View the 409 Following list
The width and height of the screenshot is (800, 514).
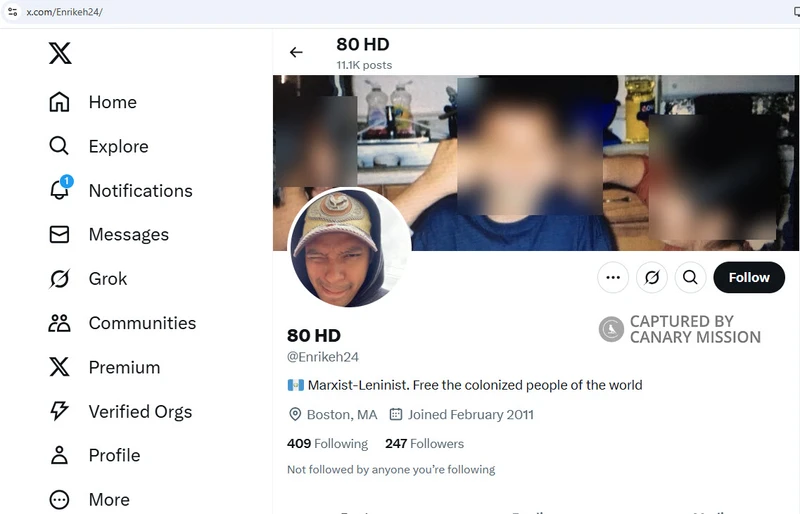pos(327,443)
